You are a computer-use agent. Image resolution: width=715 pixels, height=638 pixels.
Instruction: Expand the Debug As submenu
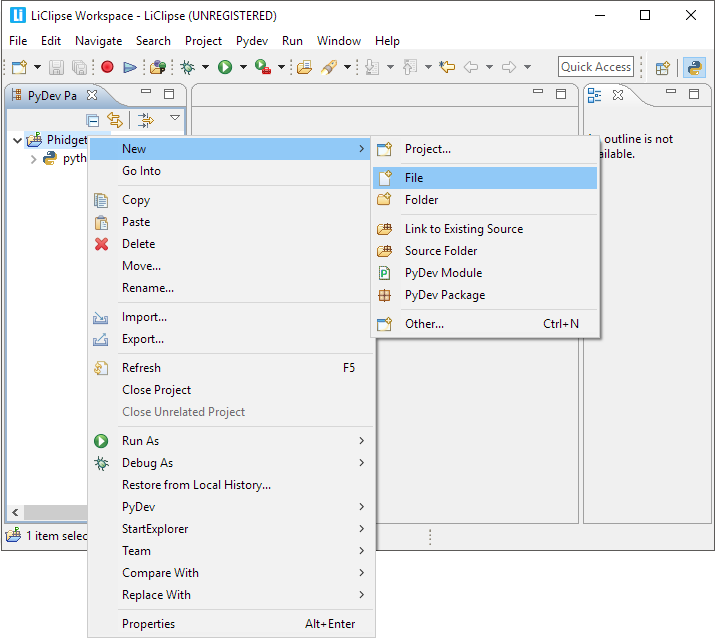pos(231,463)
